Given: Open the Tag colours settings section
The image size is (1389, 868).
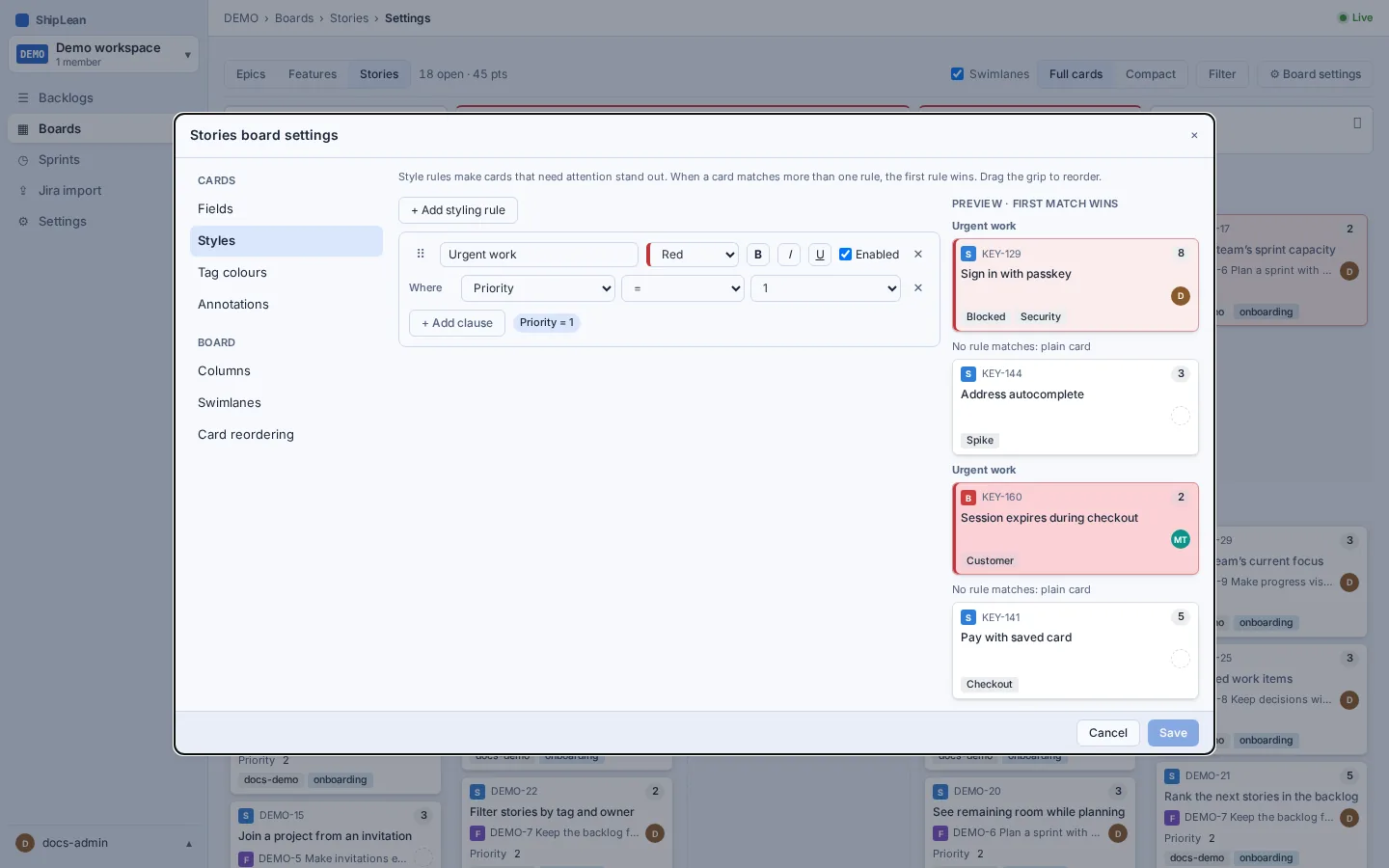Looking at the screenshot, I should click(286, 273).
